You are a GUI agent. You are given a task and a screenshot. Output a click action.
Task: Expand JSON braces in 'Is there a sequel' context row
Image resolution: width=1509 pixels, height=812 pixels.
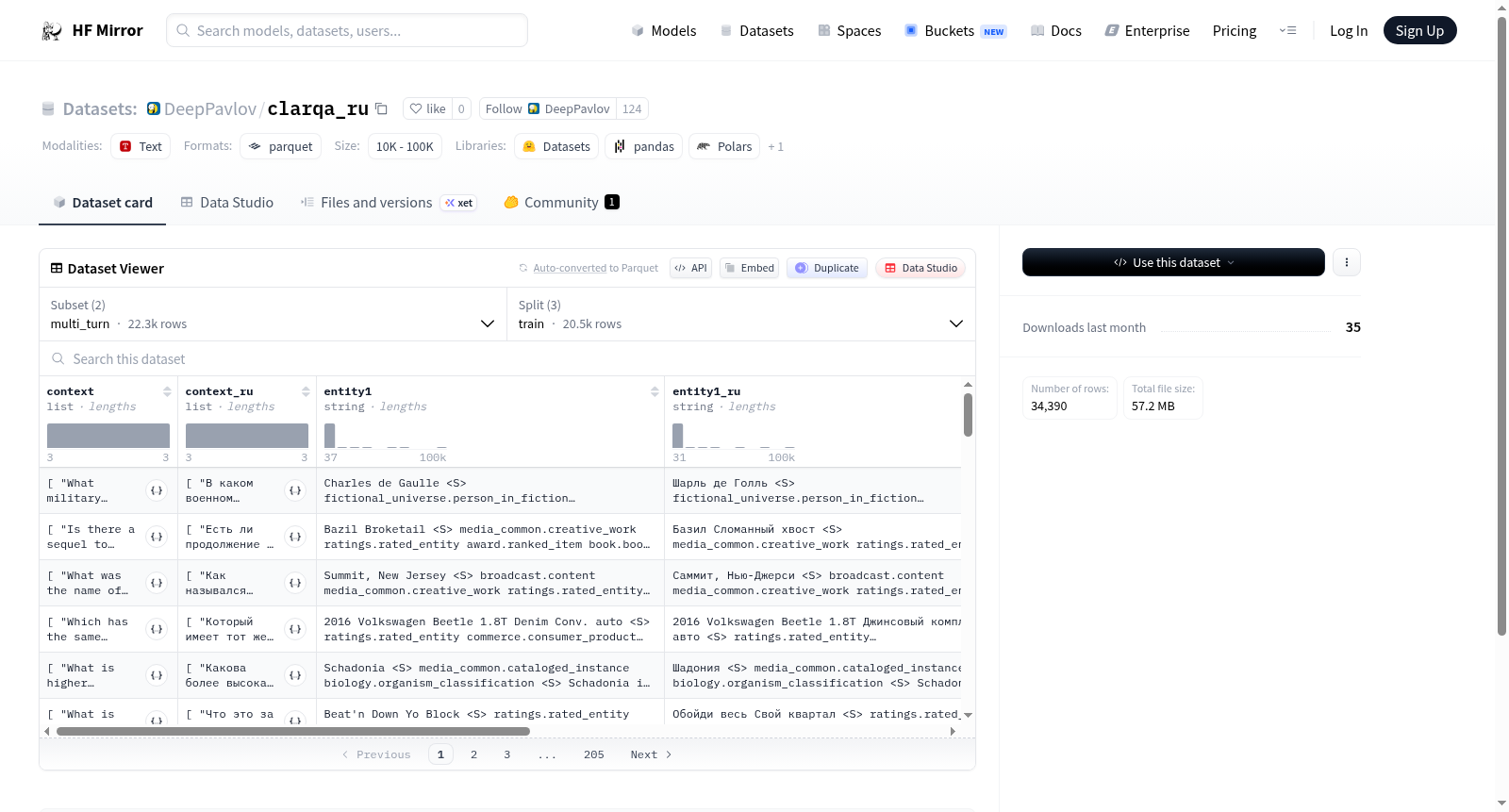tap(157, 537)
